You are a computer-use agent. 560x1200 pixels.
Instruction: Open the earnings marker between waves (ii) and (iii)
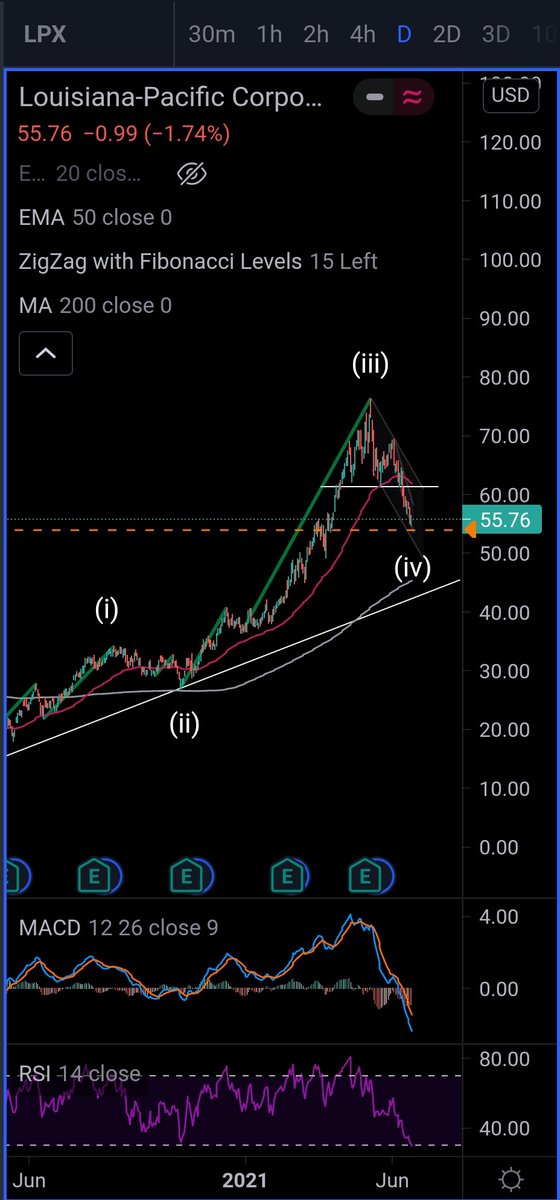click(288, 878)
